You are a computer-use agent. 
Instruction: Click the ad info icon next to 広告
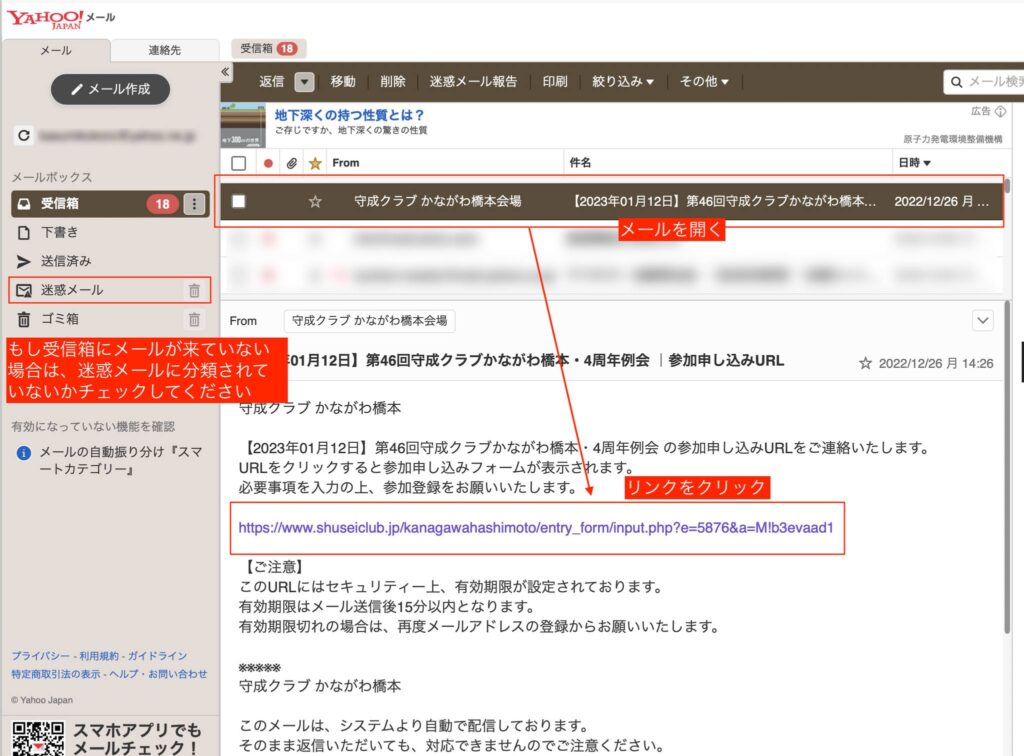[1000, 111]
